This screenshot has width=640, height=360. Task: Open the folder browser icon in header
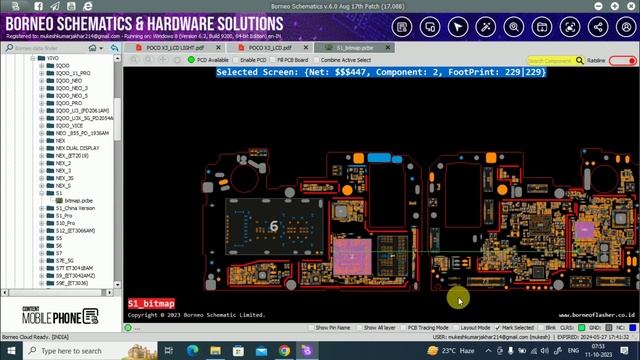(542, 27)
